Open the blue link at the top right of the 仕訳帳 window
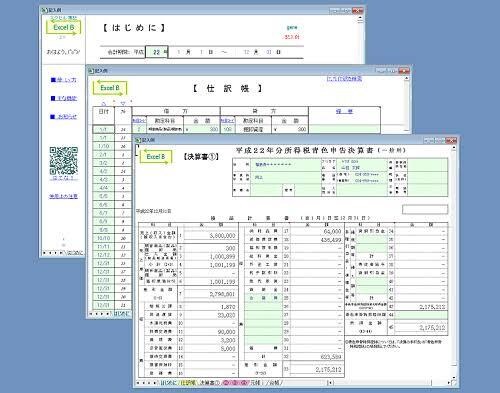500x393 pixels. click(344, 79)
